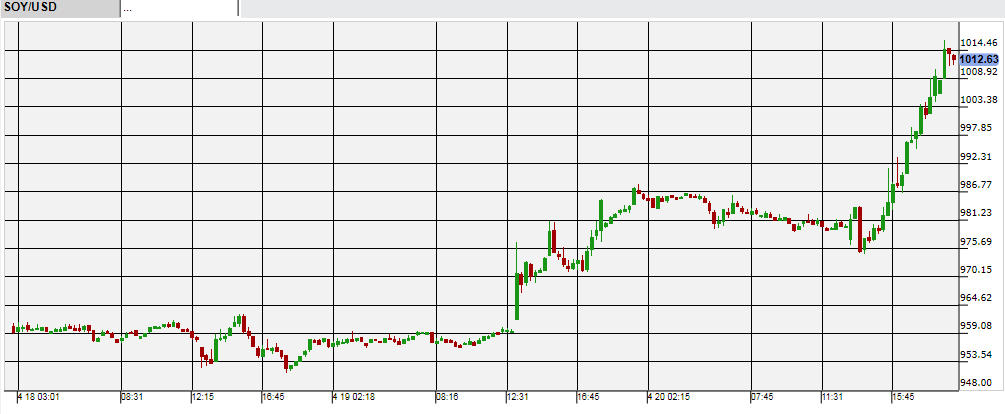Click the 986.77 price scale label

[x=978, y=185]
